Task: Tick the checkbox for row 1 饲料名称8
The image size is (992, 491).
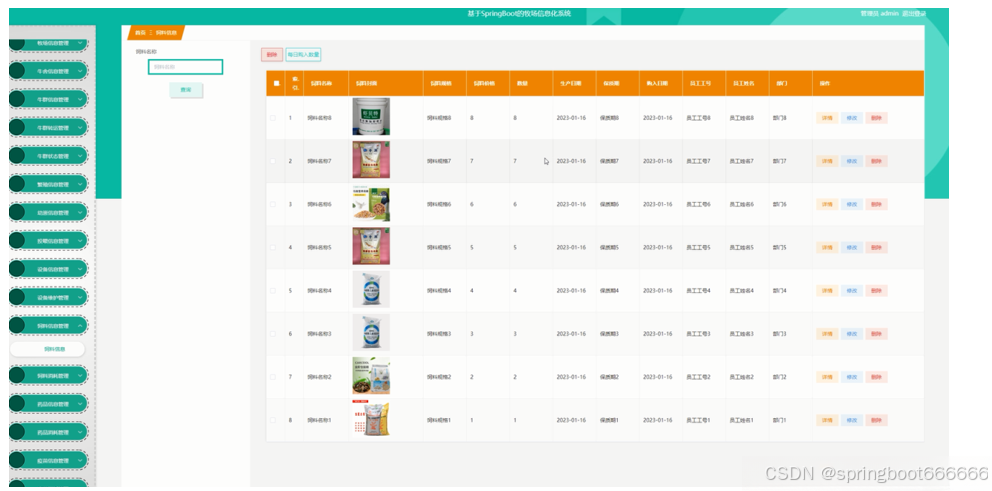Action: click(273, 118)
